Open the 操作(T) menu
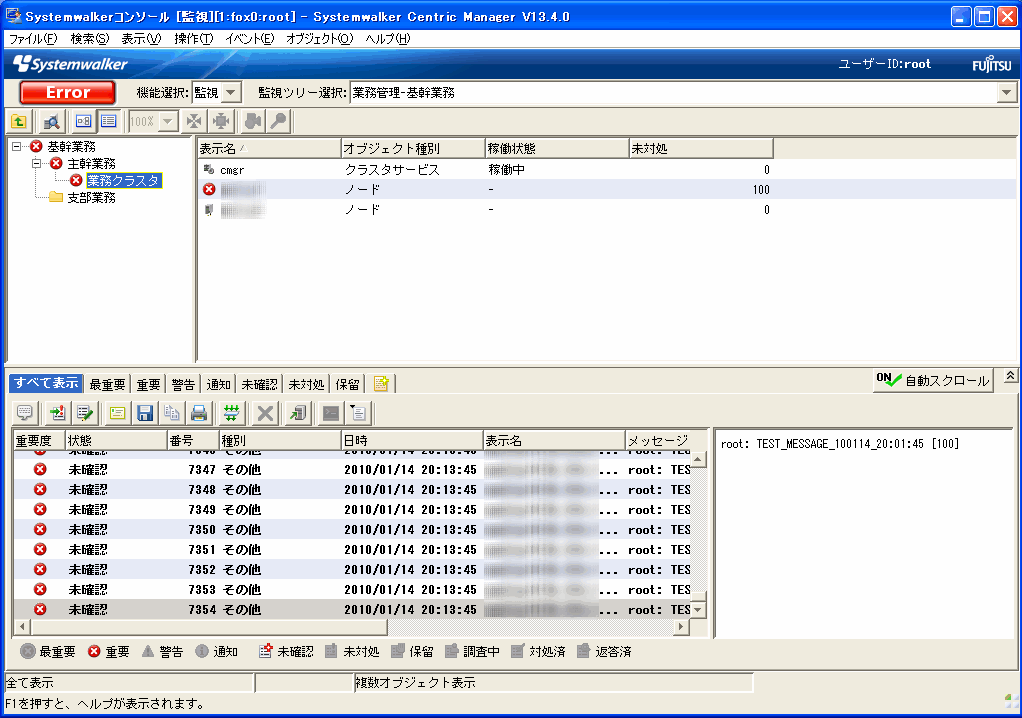 click(194, 38)
